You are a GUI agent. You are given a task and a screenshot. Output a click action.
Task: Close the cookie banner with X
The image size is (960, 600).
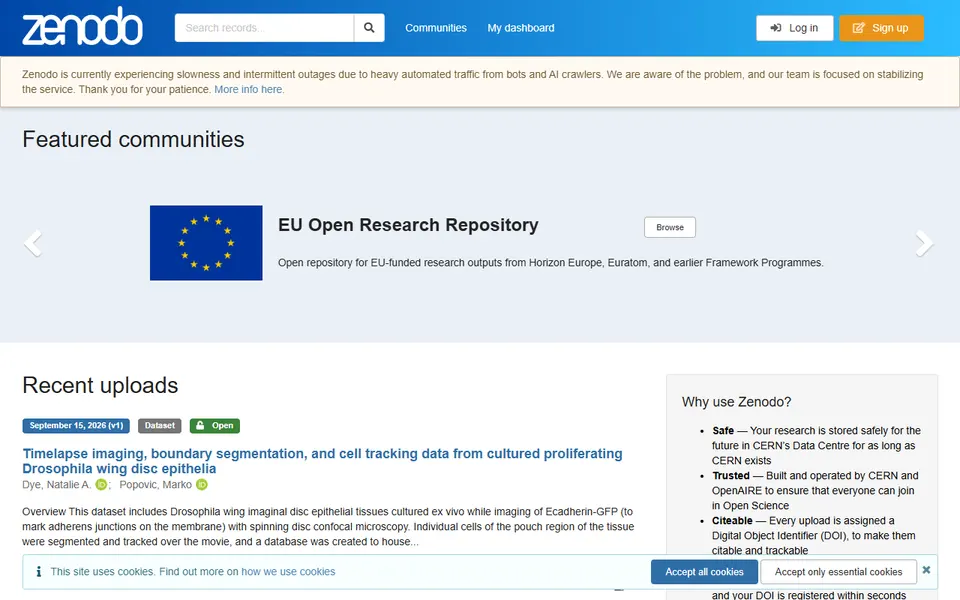[926, 570]
